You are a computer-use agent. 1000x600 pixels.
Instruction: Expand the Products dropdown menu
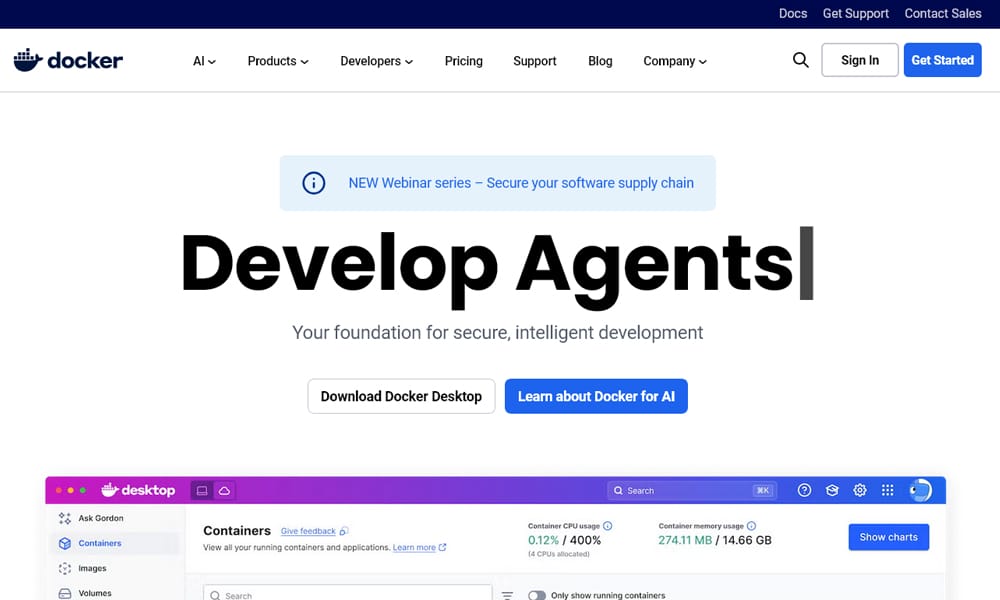[278, 61]
